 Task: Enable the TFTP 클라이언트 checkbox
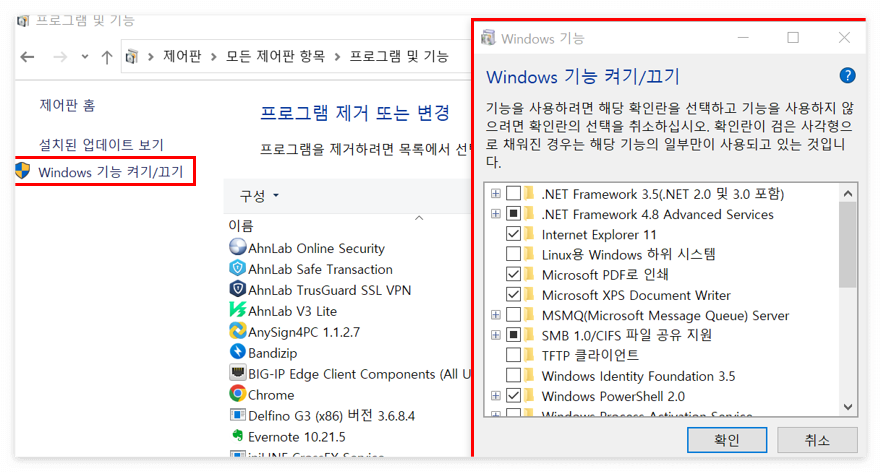[x=513, y=355]
